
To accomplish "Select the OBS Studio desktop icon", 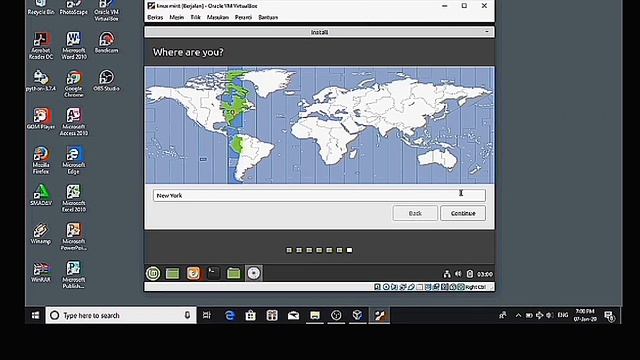I will point(106,80).
